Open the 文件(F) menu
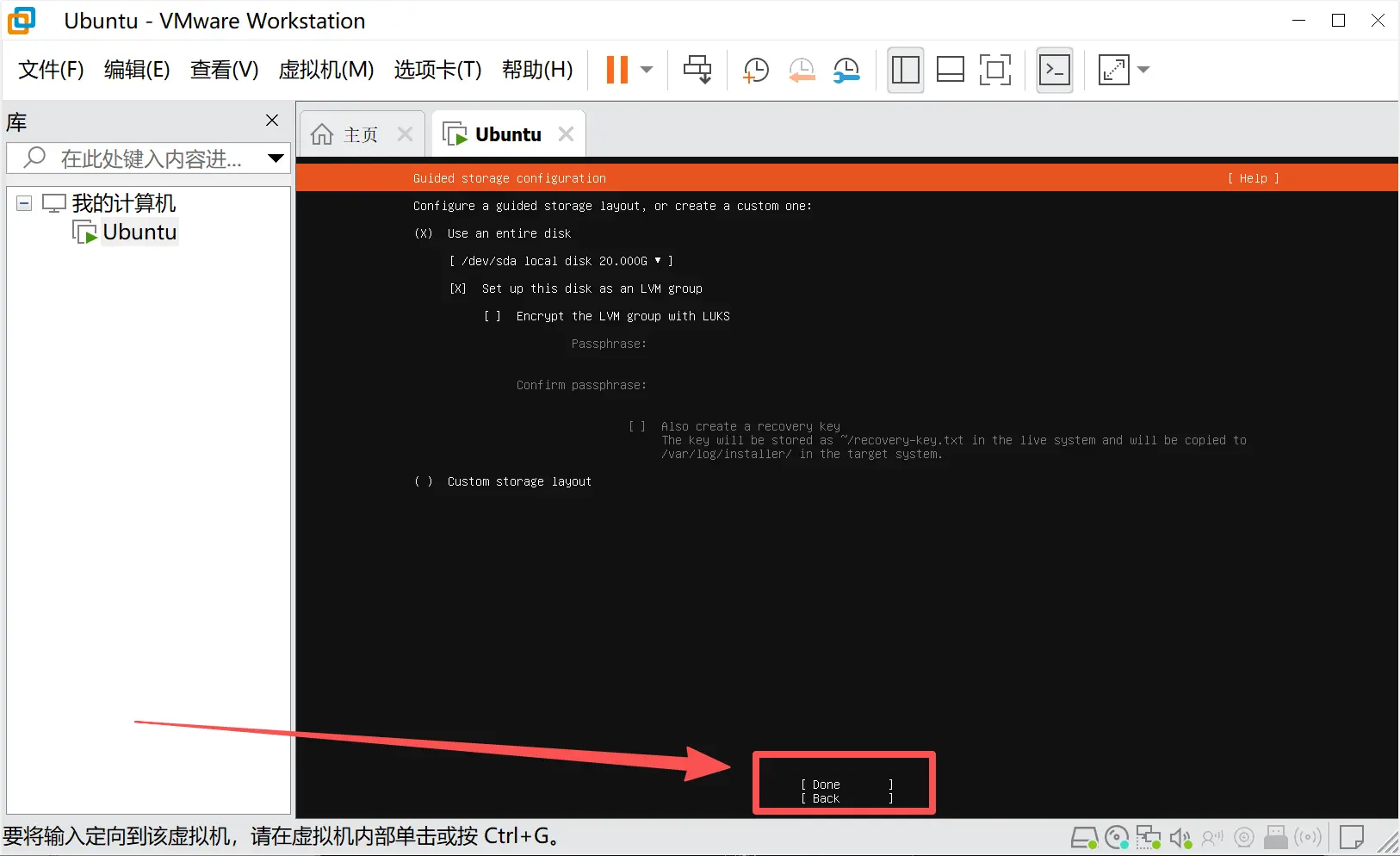Image resolution: width=1400 pixels, height=856 pixels. pos(51,70)
